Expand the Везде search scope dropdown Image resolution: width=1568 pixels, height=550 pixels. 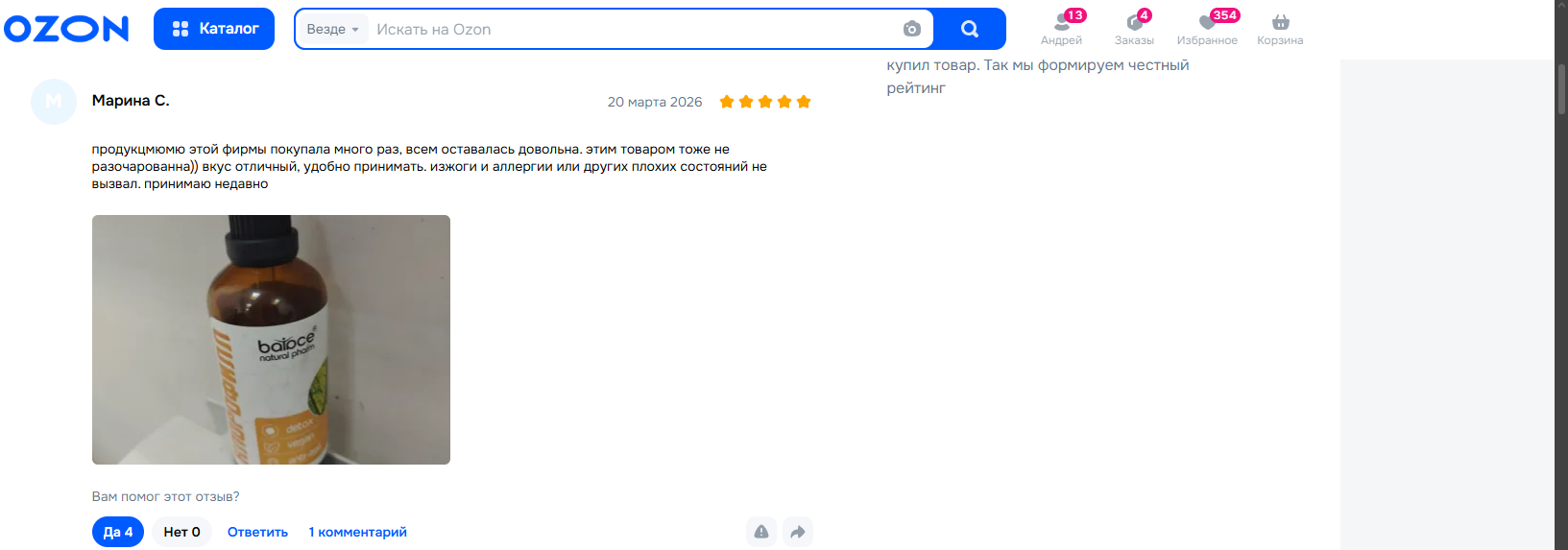tap(332, 30)
